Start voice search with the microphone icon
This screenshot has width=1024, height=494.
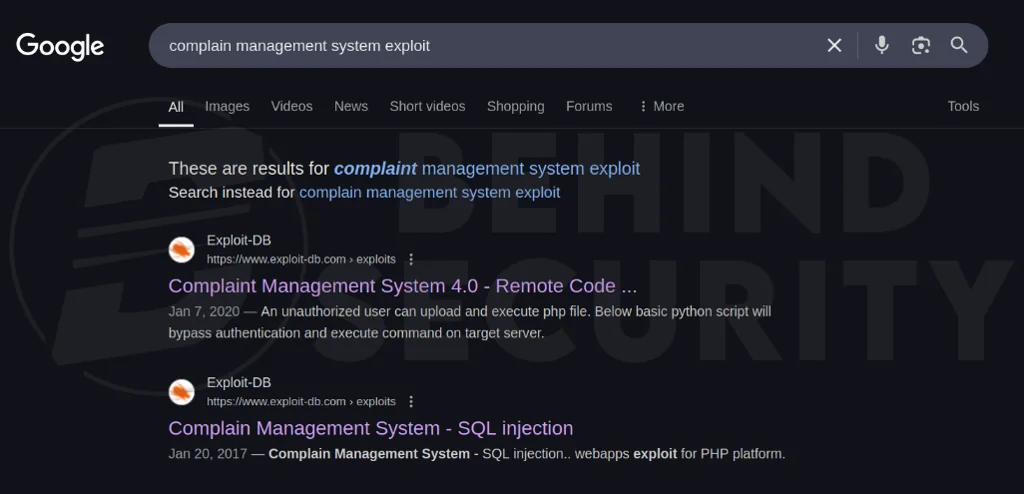(x=882, y=45)
